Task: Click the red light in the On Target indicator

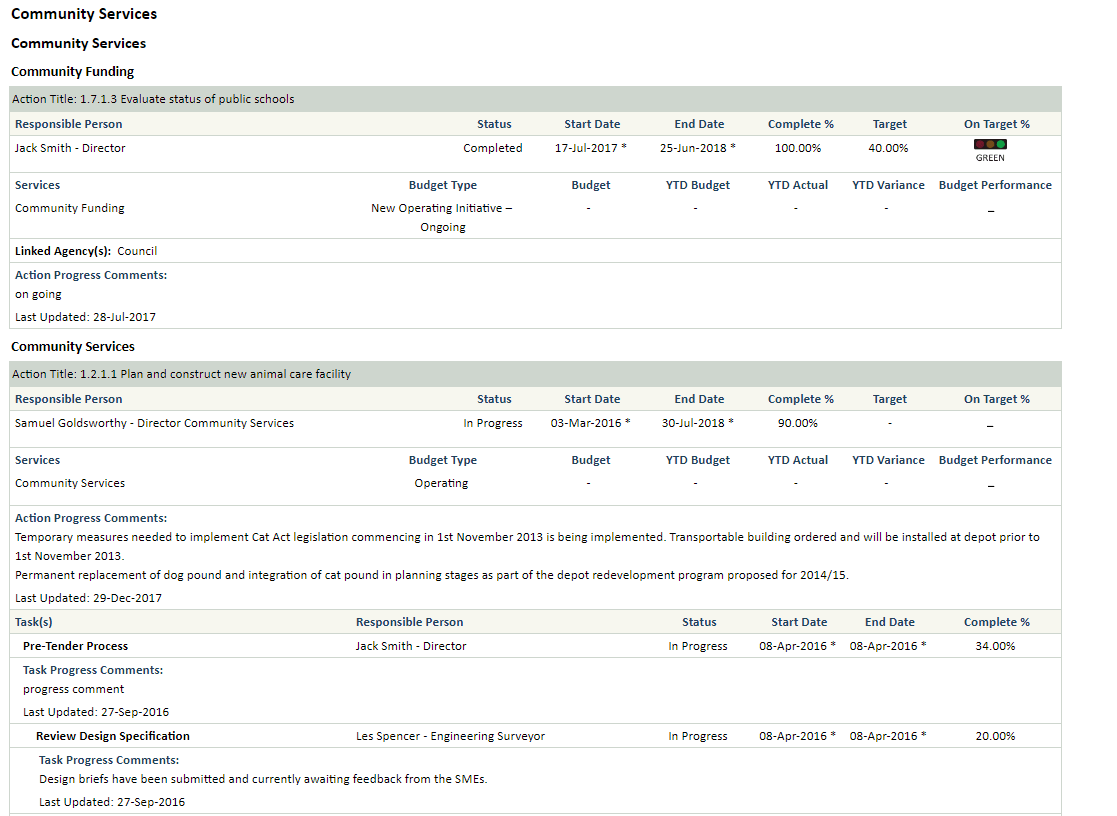Action: coord(980,144)
